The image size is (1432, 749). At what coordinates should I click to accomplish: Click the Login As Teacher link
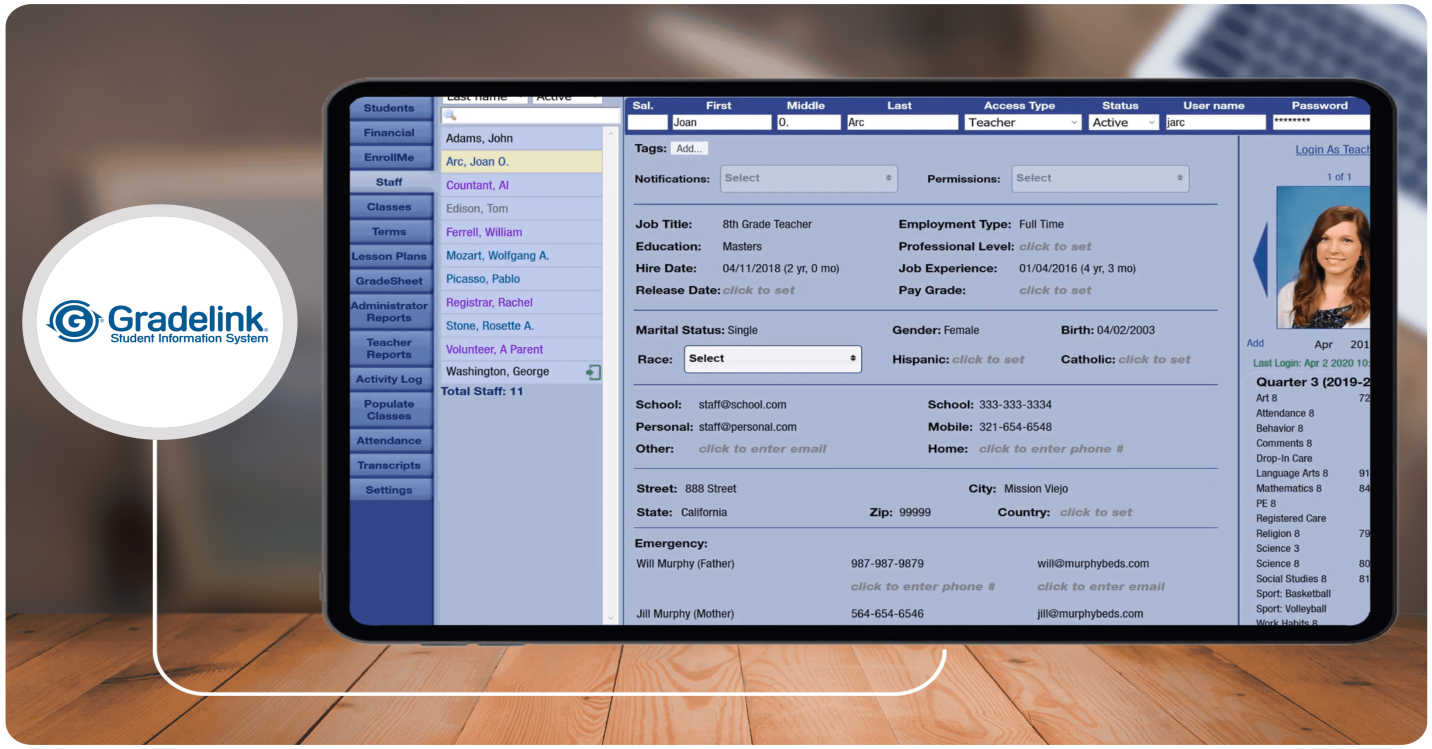[x=1332, y=150]
